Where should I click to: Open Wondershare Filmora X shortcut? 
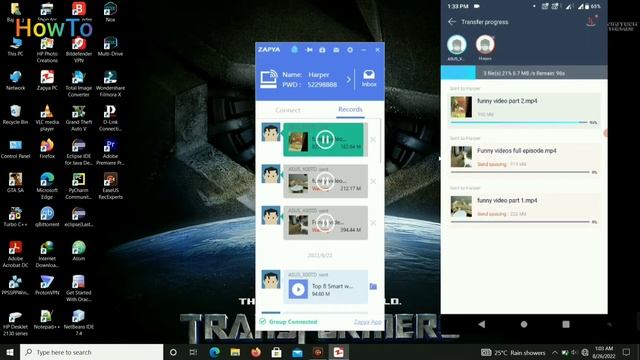point(110,83)
